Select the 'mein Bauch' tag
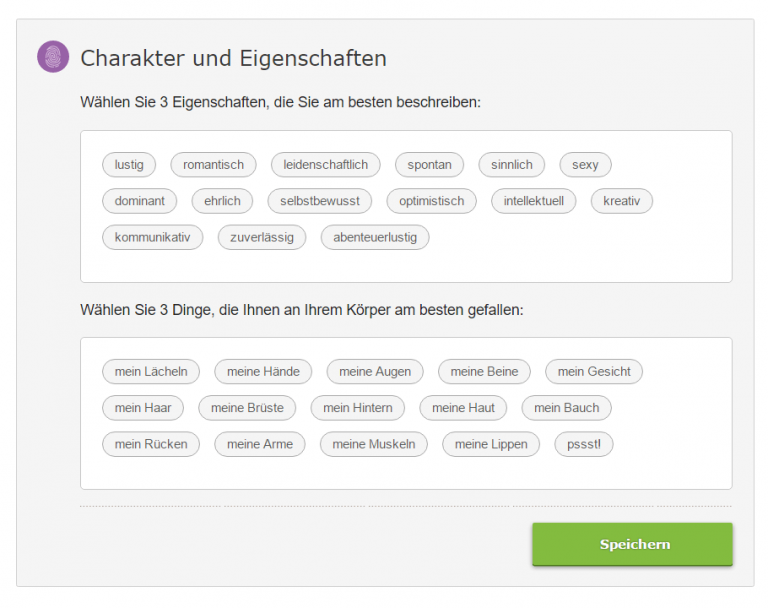768x608 pixels. 567,408
